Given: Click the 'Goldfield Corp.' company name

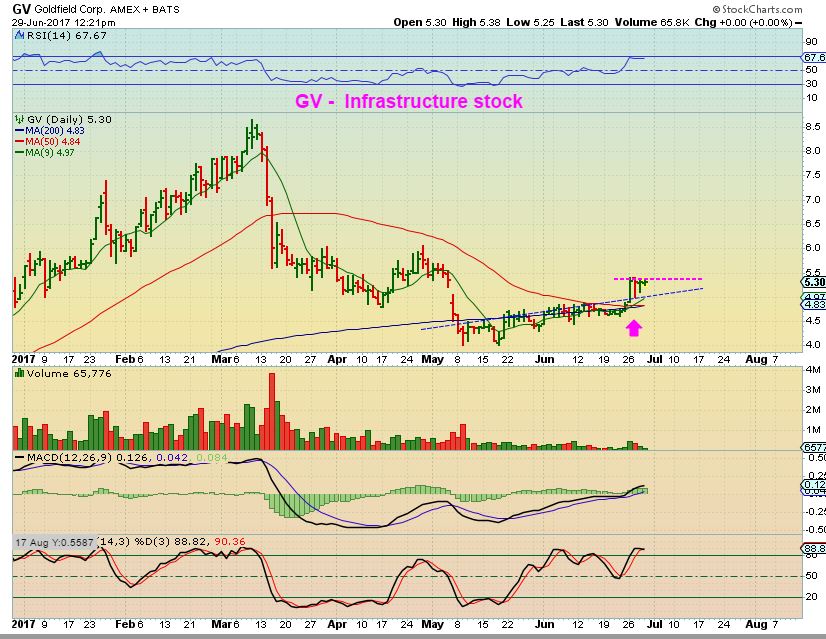Looking at the screenshot, I should tap(71, 9).
